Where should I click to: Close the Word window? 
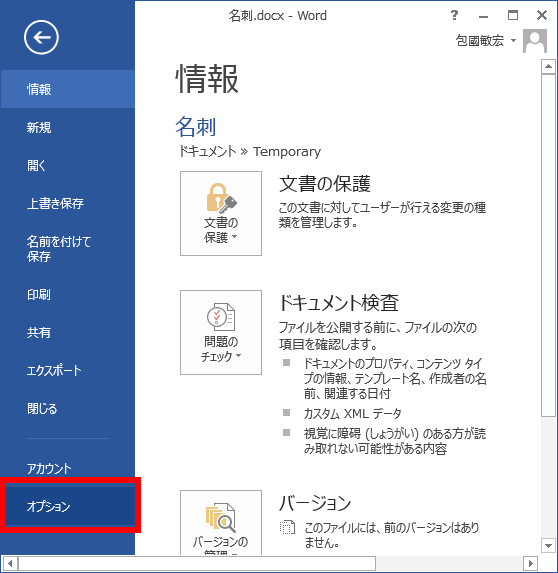click(542, 15)
